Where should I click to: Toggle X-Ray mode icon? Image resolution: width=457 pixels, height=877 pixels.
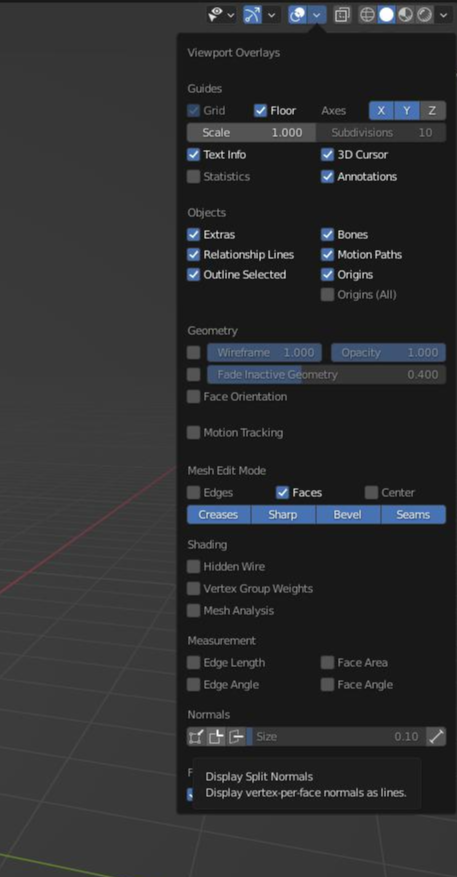(342, 15)
